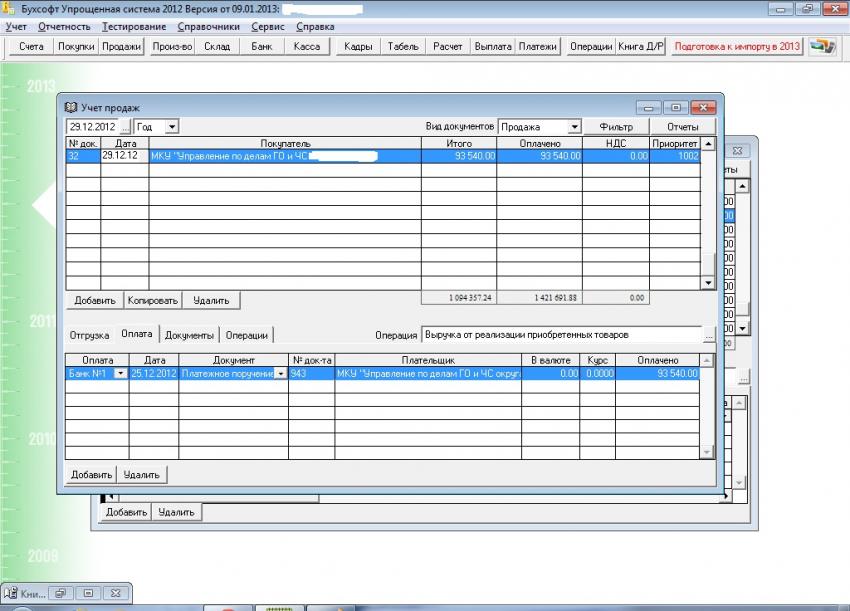Switch to the Отгрузка tab
This screenshot has width=850, height=611.
[x=89, y=335]
